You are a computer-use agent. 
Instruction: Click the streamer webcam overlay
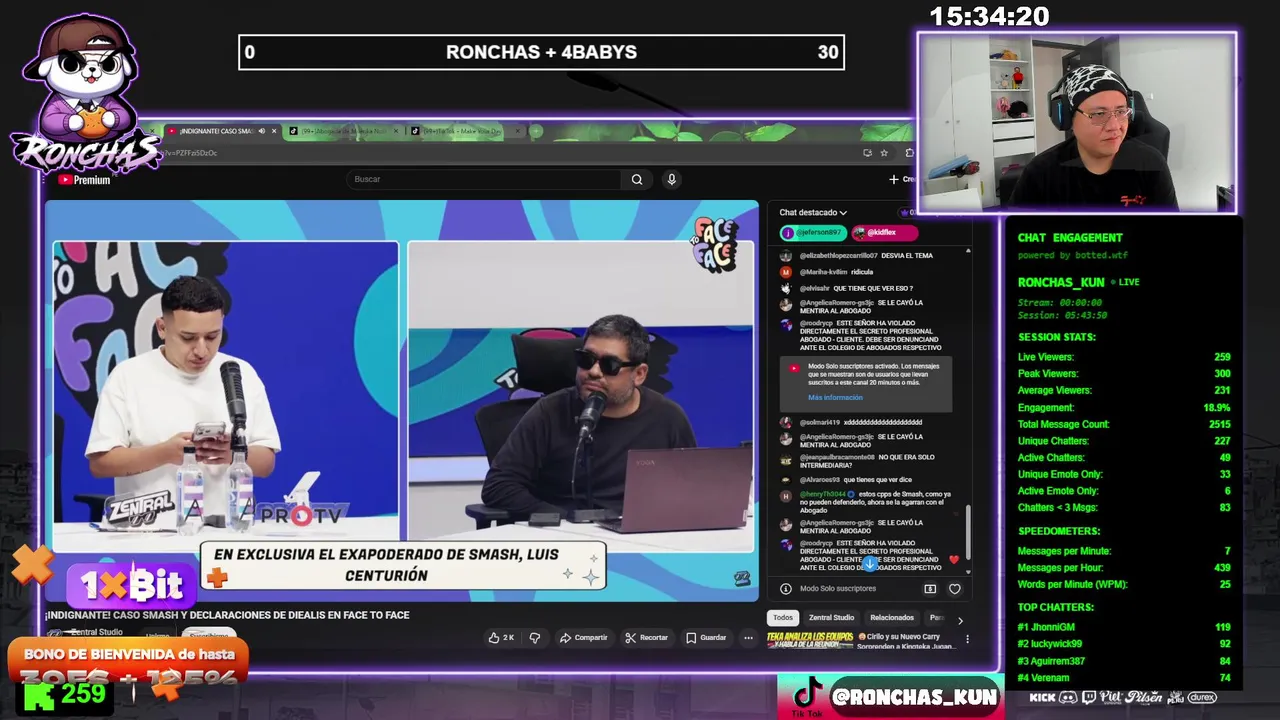pos(1077,123)
